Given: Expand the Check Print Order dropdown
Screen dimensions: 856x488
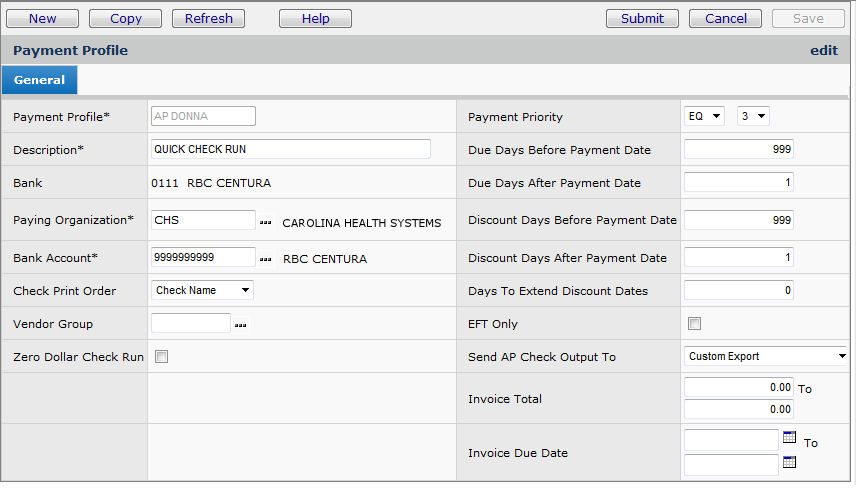Looking at the screenshot, I should (203, 290).
